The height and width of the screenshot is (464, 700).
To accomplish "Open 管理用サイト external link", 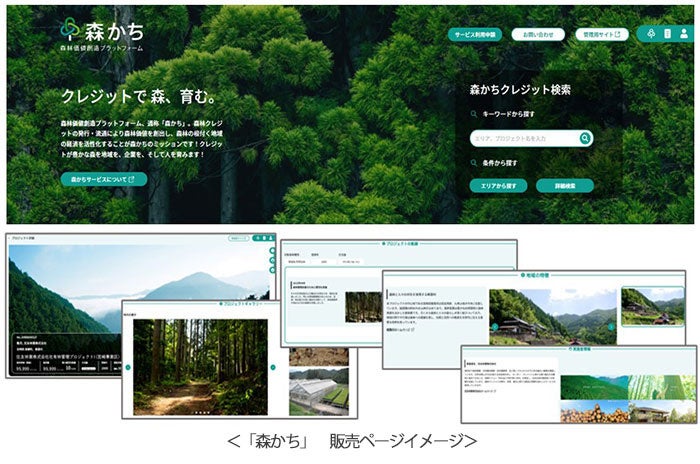I will pos(602,34).
